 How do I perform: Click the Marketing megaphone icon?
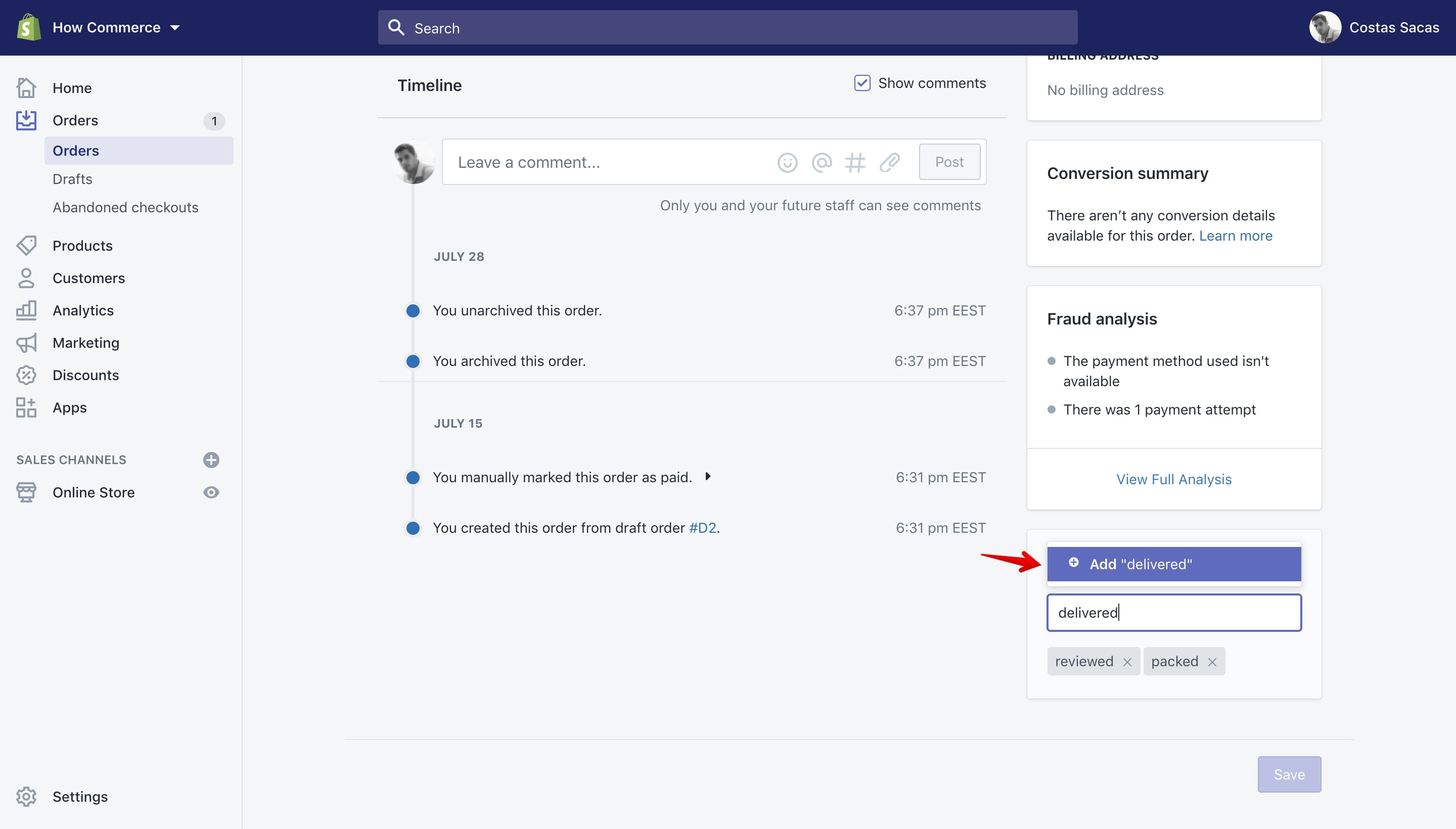[x=26, y=343]
